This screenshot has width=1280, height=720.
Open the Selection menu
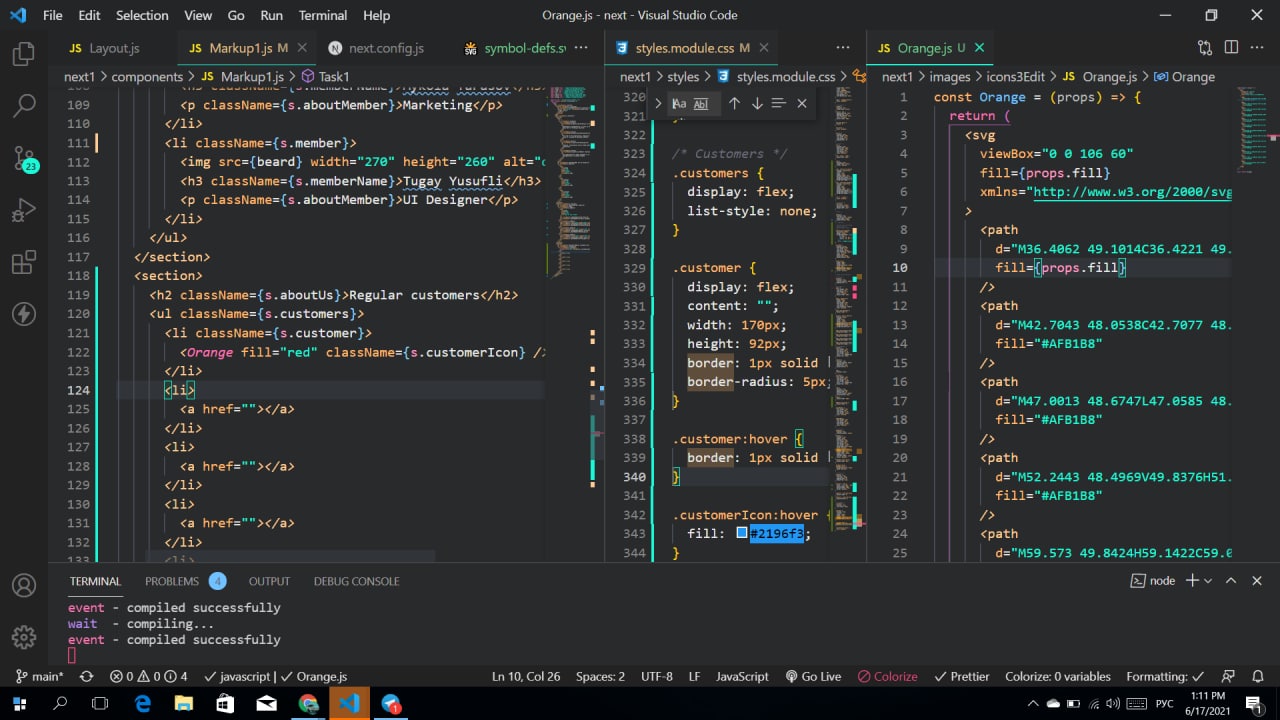(x=142, y=15)
